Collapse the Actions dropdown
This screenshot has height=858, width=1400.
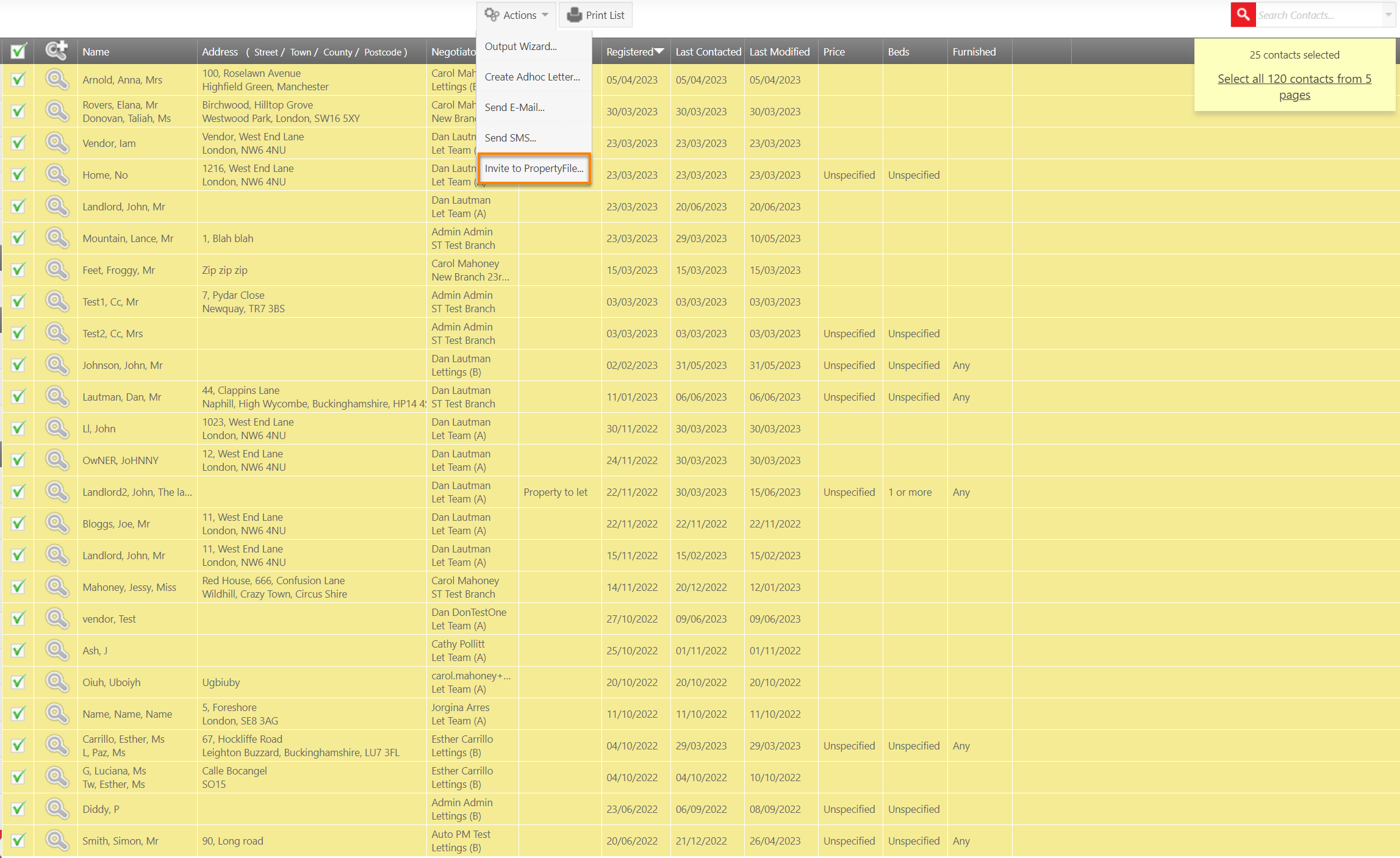pos(516,15)
